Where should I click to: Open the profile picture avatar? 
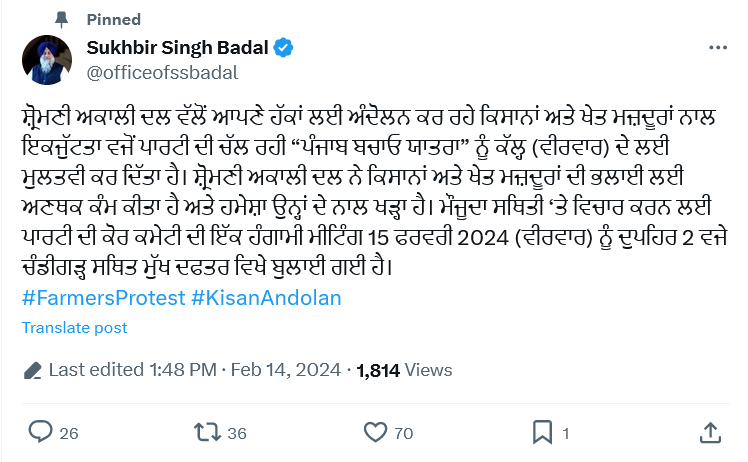click(x=47, y=60)
